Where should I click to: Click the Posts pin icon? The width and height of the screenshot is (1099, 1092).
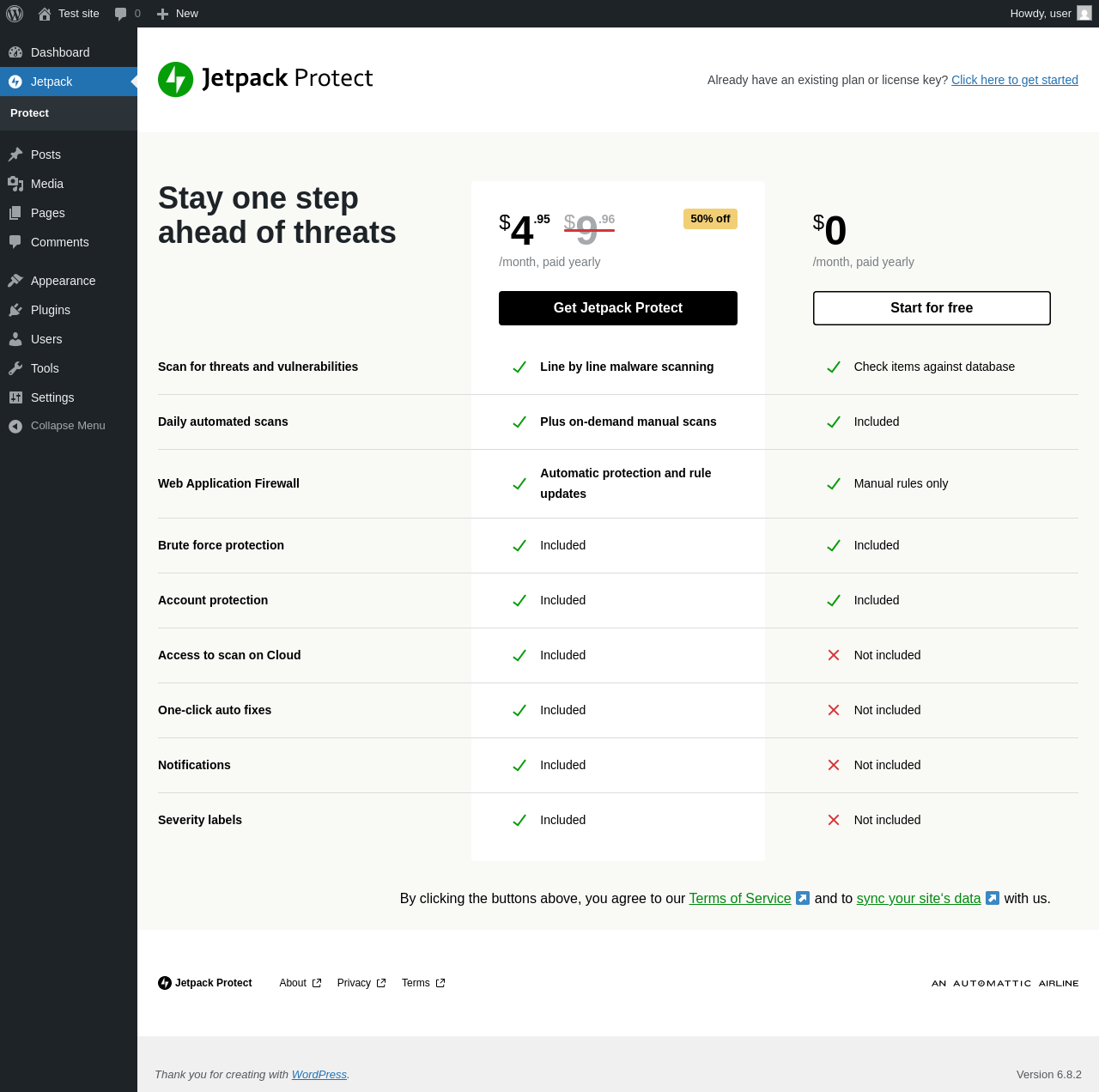click(x=15, y=155)
